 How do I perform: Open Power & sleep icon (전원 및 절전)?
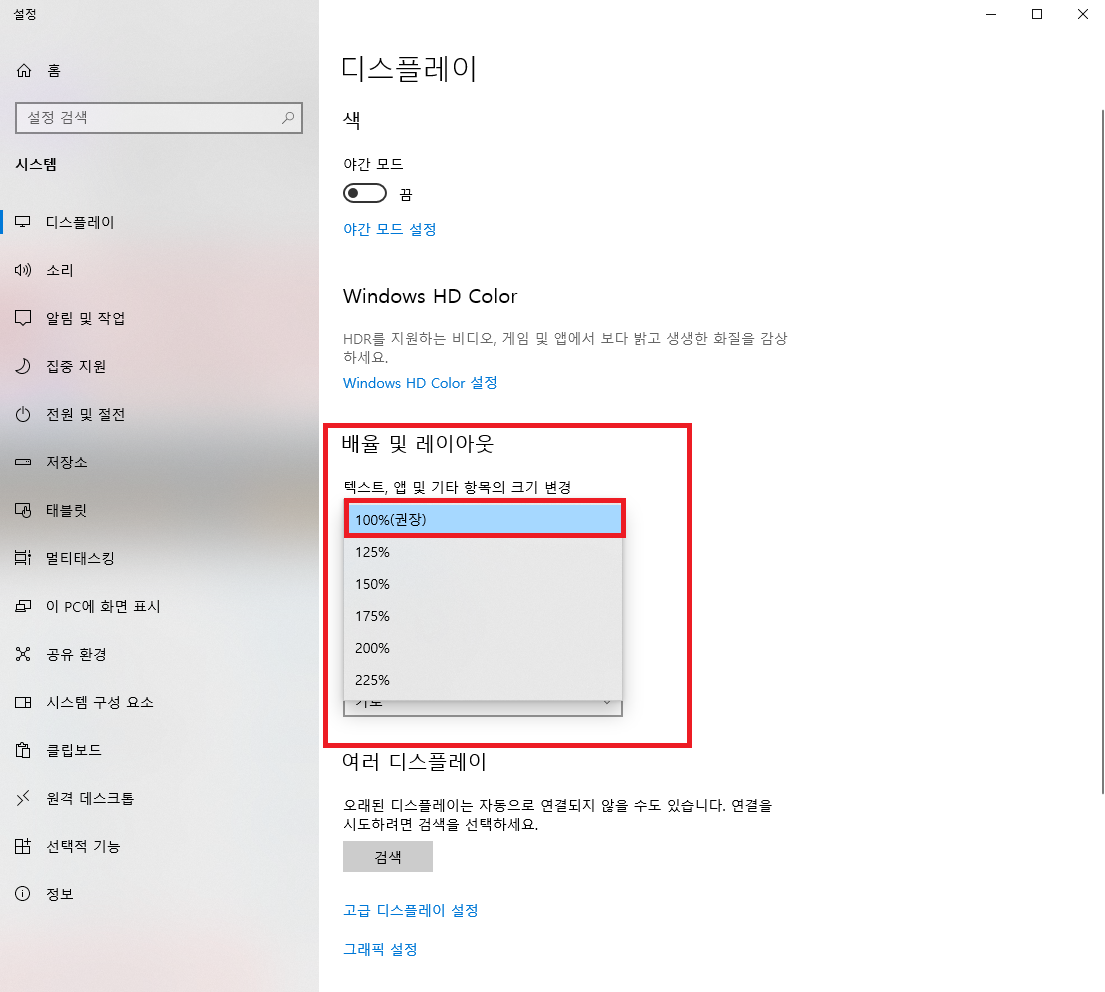pos(24,414)
